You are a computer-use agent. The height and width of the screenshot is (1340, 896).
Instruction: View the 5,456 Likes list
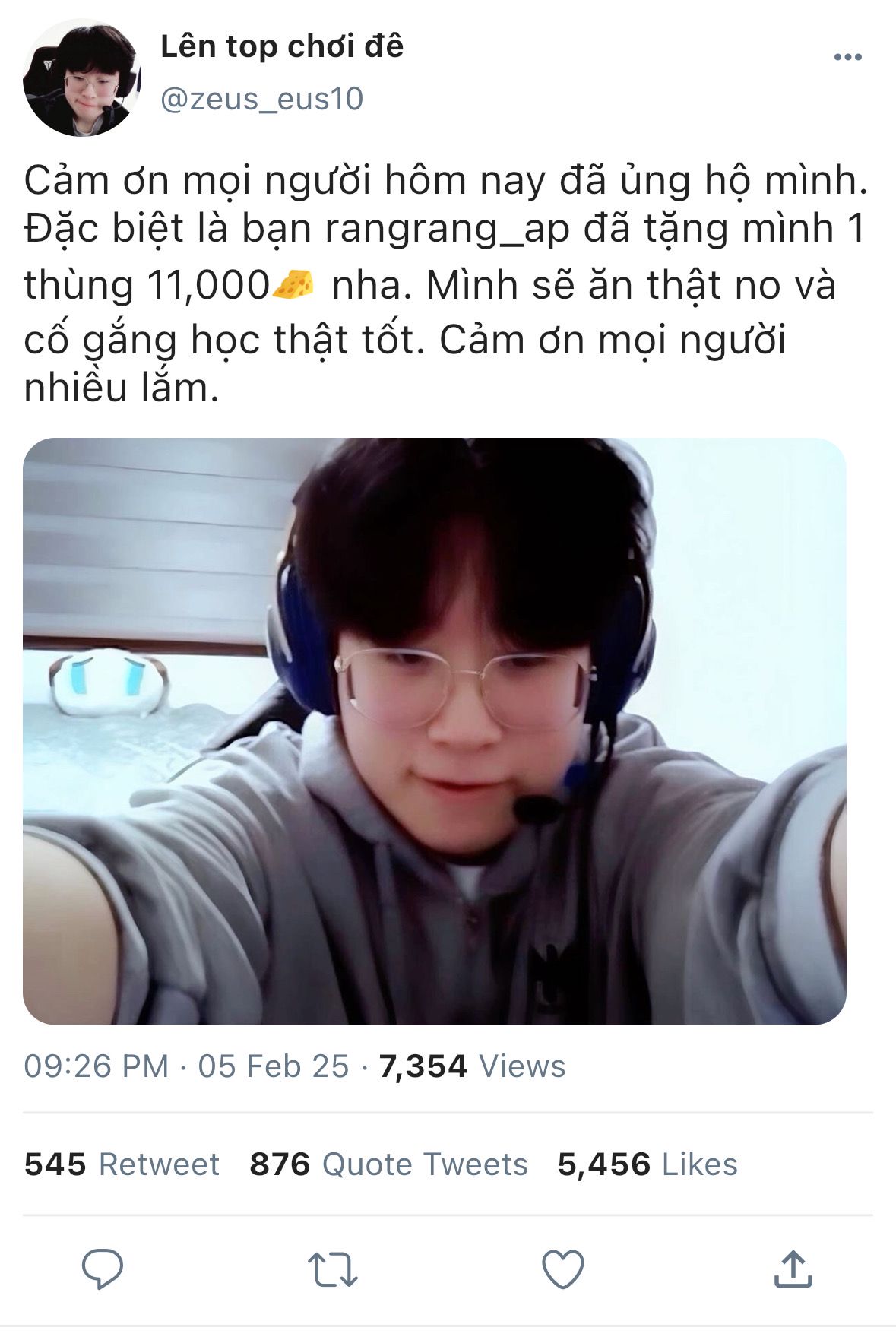(x=647, y=1164)
